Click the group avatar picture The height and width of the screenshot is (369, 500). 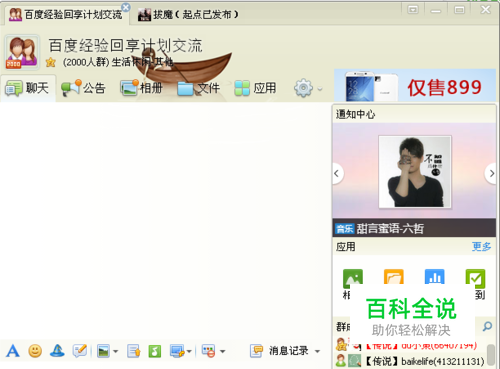[22, 52]
